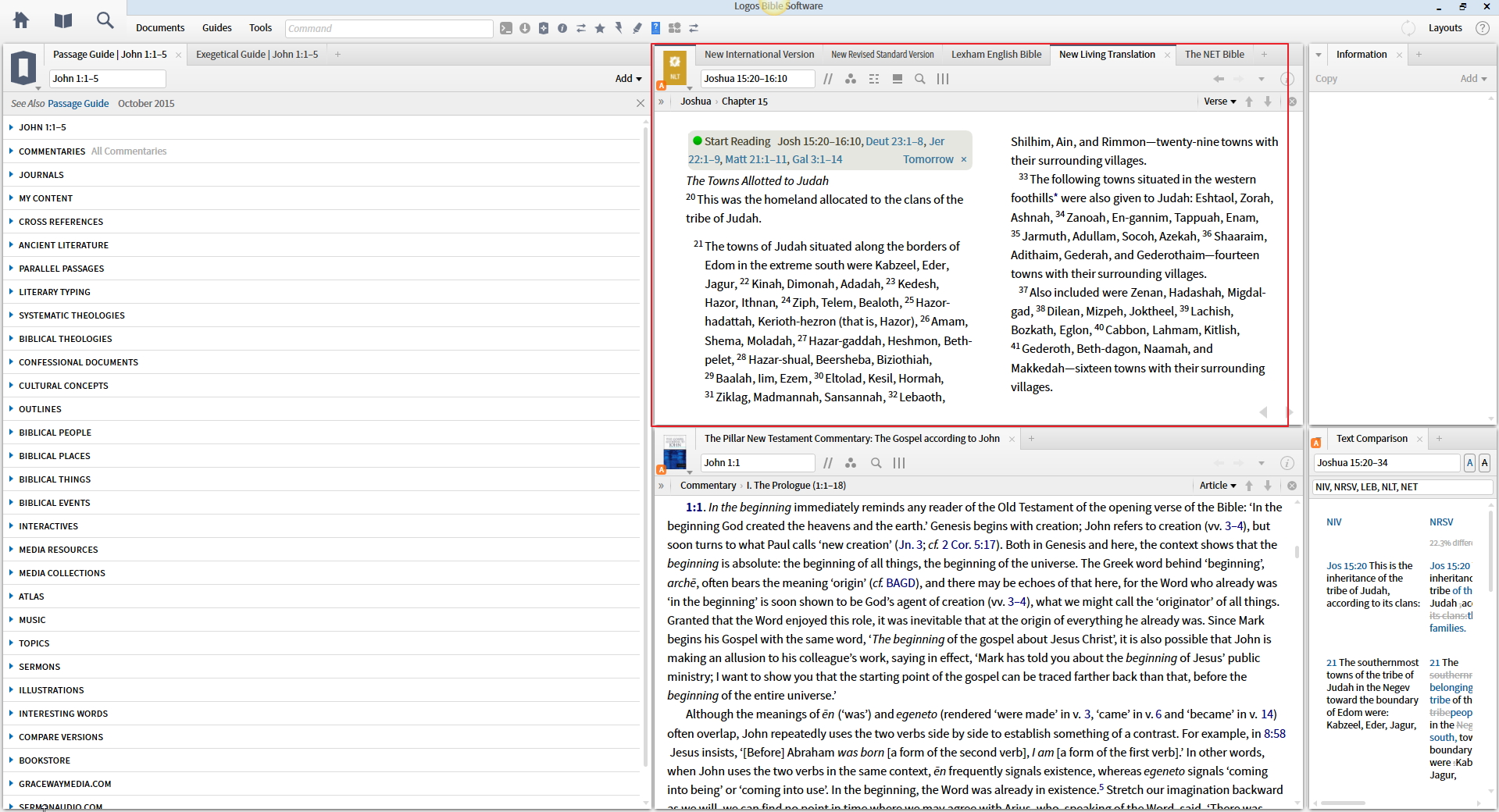Open visual filters icon in the NLT panel

pyautogui.click(x=851, y=79)
